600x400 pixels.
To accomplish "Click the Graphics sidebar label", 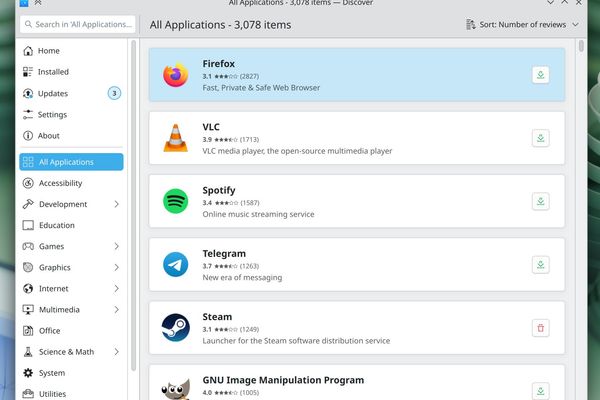I will pos(55,268).
